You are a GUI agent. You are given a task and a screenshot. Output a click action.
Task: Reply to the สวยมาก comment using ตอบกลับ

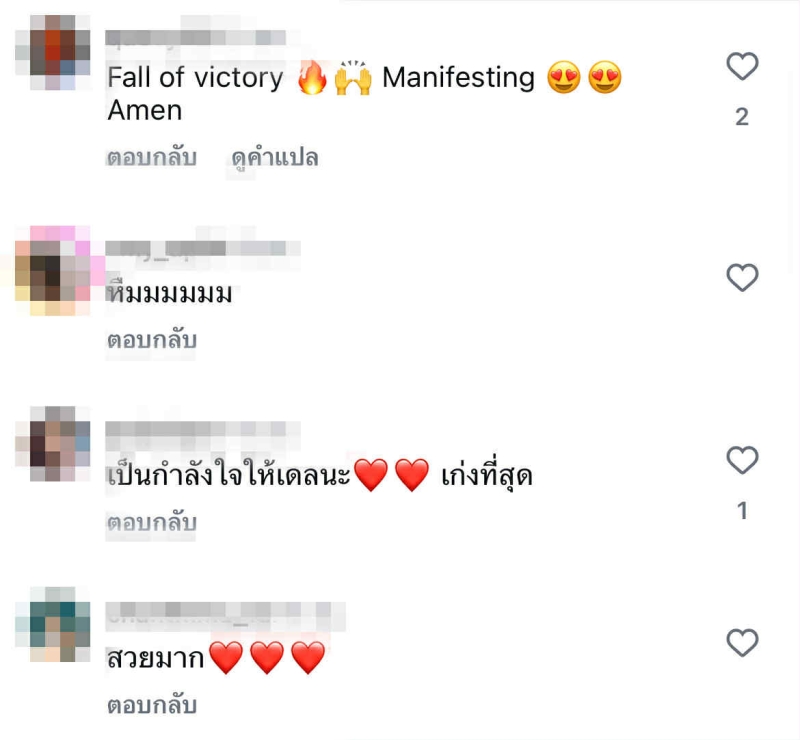pyautogui.click(x=152, y=705)
